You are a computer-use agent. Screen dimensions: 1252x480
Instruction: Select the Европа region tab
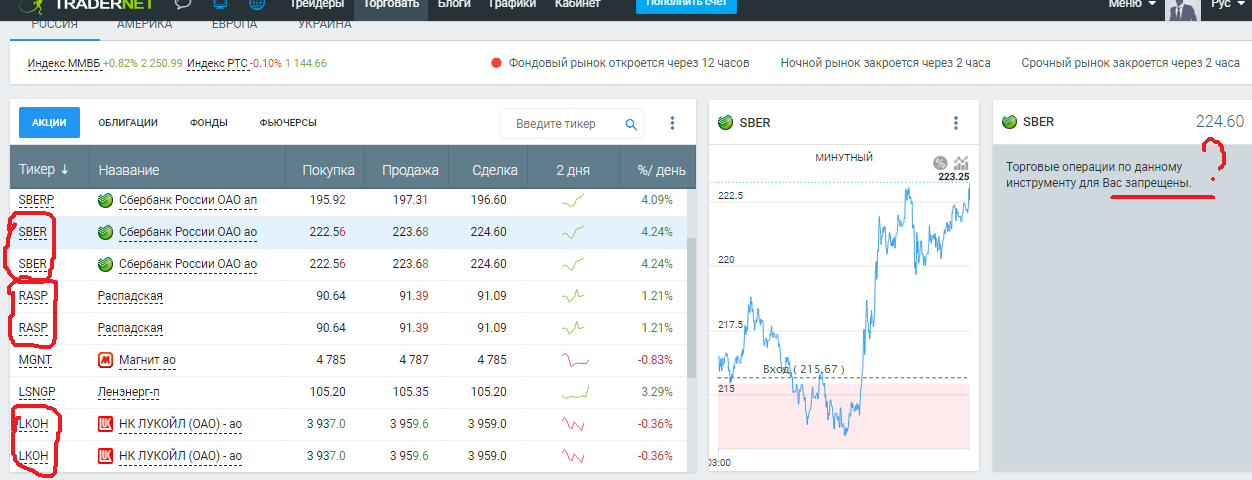[x=234, y=22]
